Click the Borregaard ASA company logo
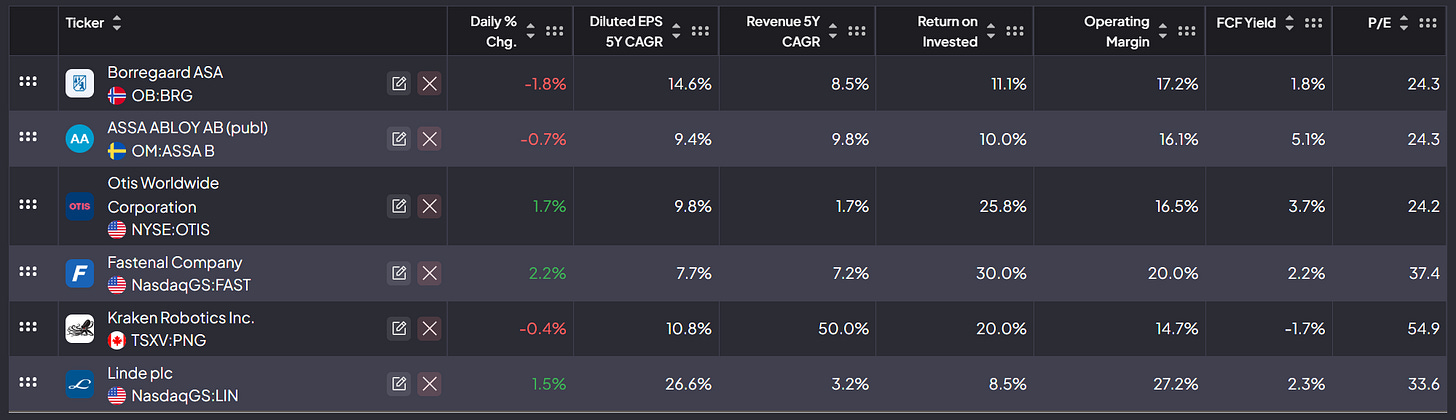Viewport: 1456px width, 420px height. point(80,84)
